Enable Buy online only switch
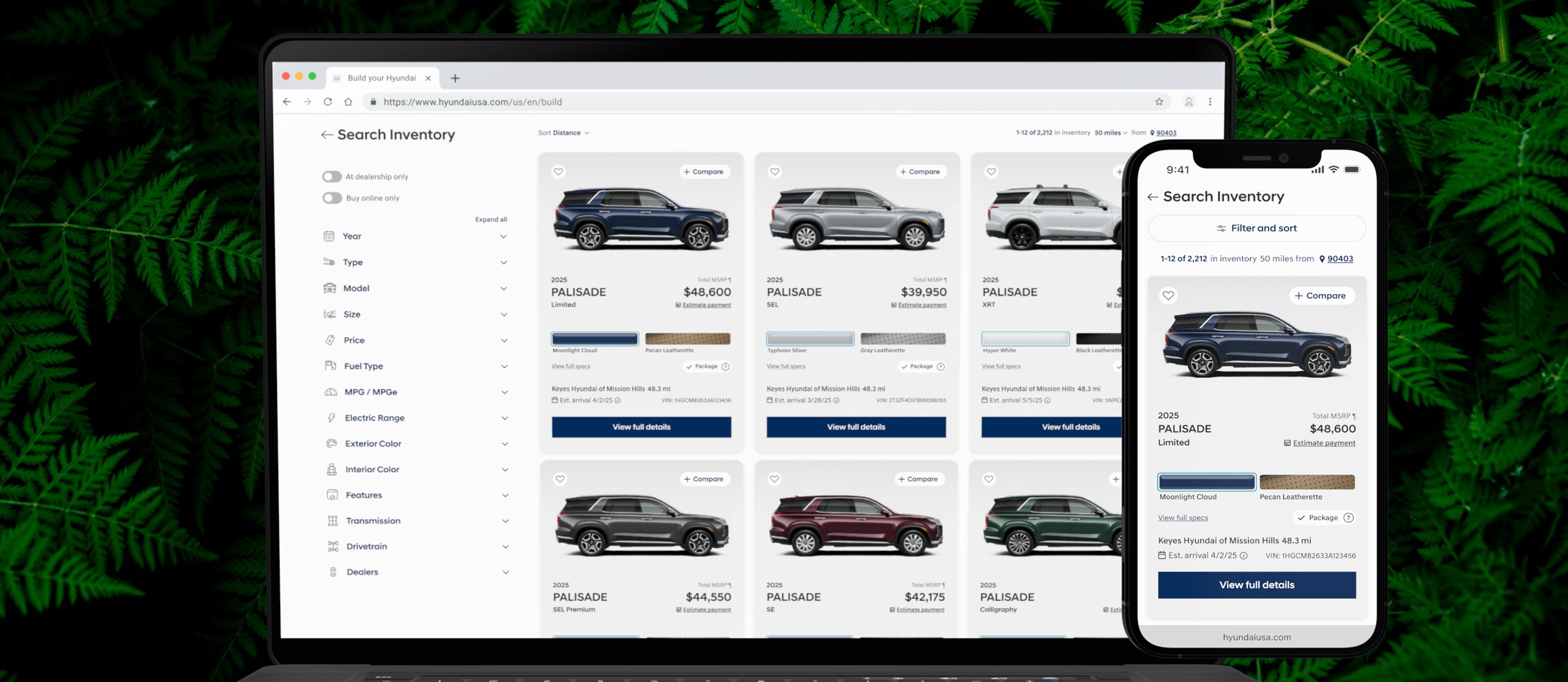This screenshot has width=1568, height=682. pyautogui.click(x=332, y=198)
